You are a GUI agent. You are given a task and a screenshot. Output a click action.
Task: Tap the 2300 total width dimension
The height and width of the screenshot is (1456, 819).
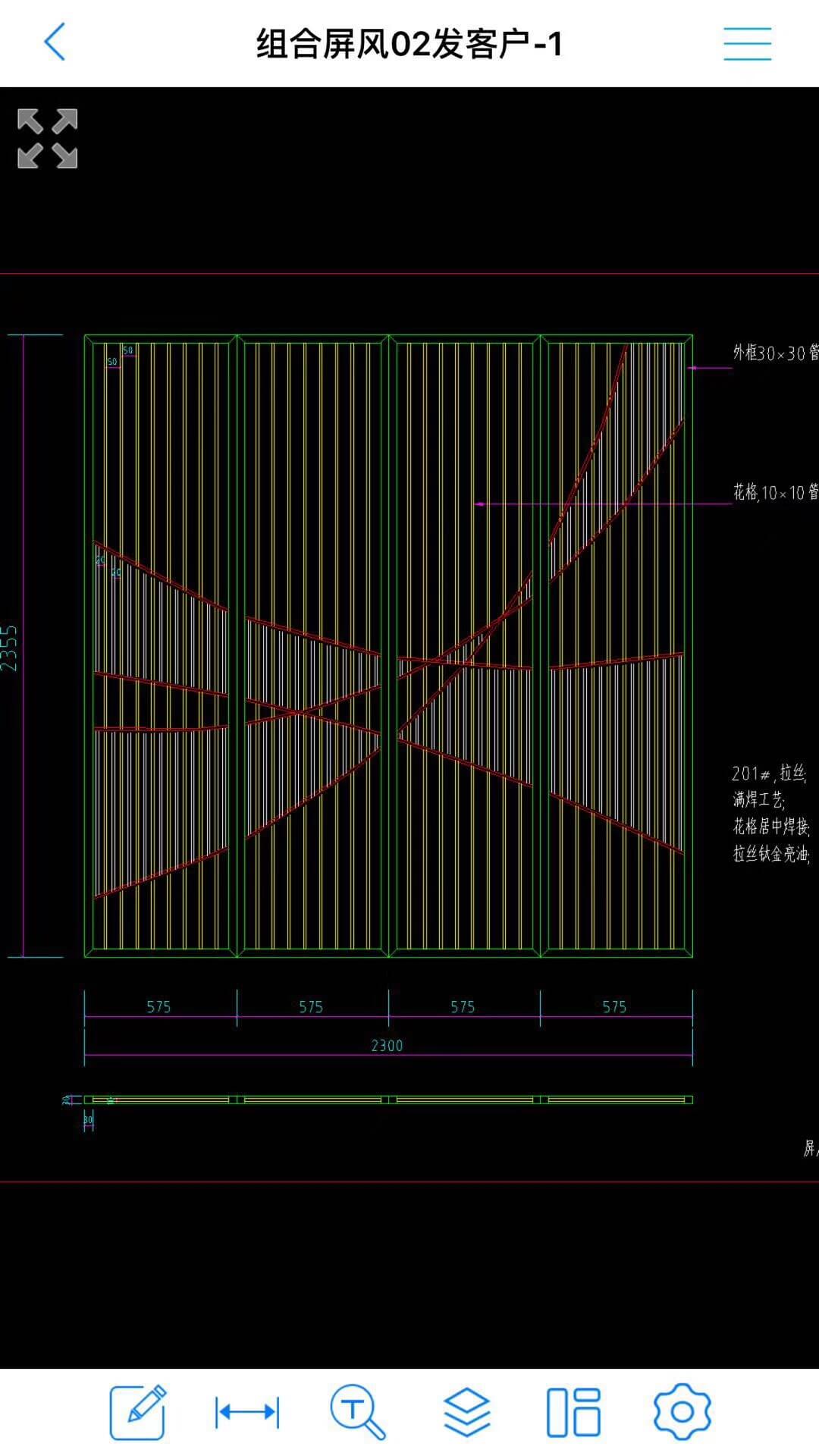387,1046
